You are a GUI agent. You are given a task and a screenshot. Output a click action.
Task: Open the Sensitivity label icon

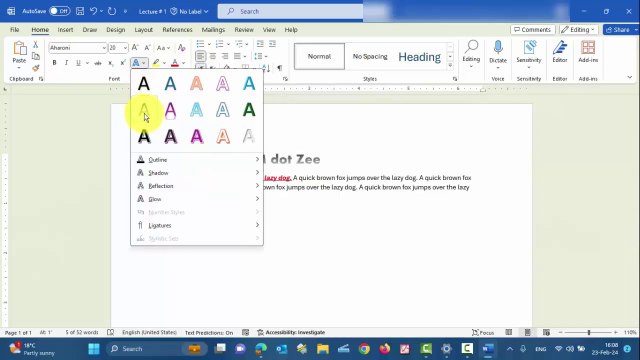[x=529, y=47]
